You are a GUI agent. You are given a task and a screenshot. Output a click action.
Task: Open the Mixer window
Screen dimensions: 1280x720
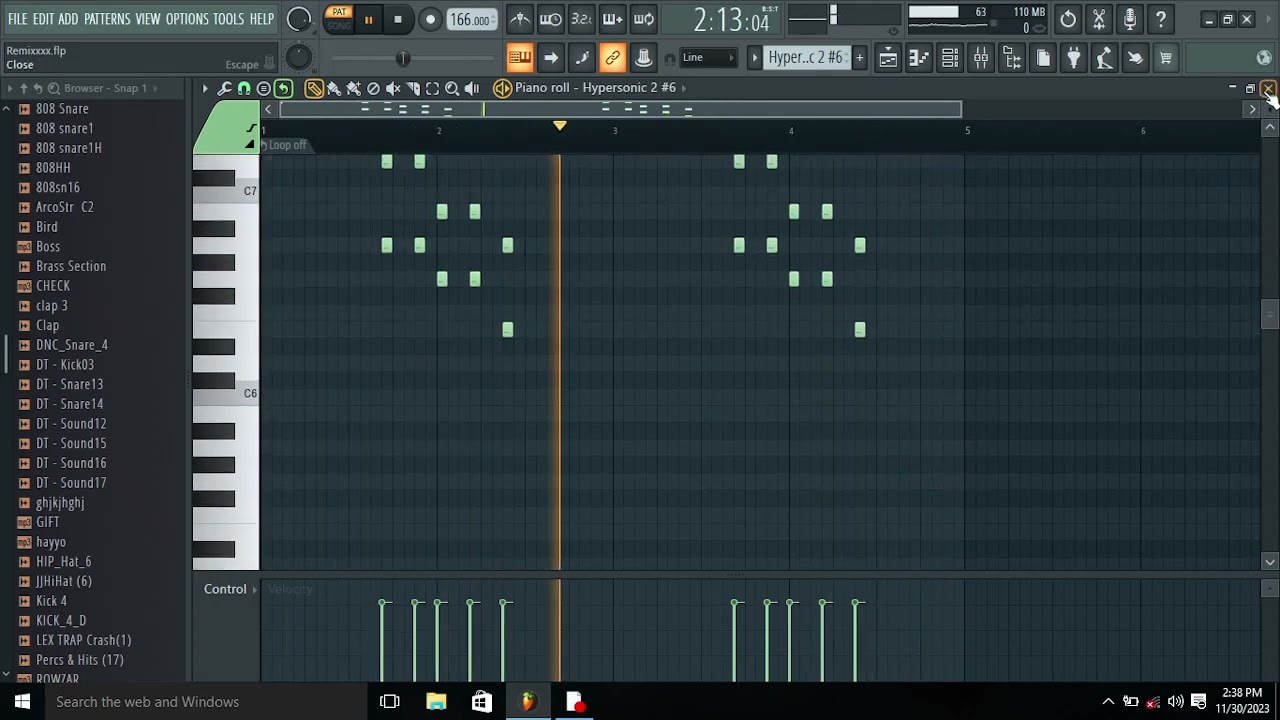pyautogui.click(x=981, y=58)
